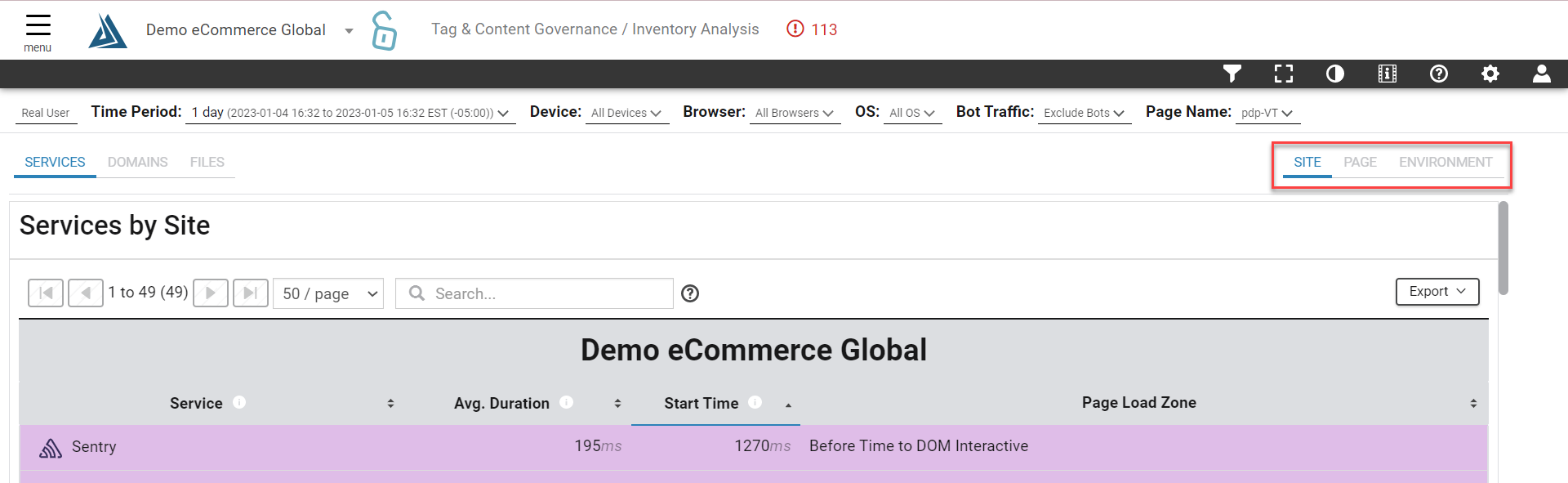Select the Sentry service row name
This screenshot has height=483, width=1568.
(94, 447)
